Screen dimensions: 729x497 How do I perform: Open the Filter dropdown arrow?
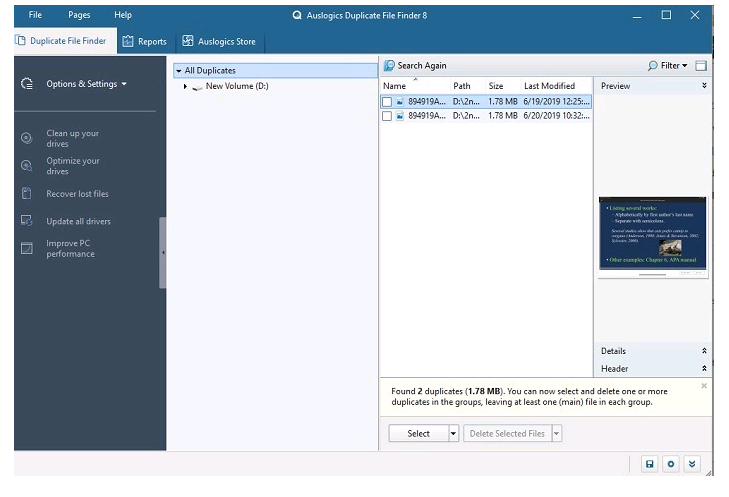pyautogui.click(x=685, y=66)
